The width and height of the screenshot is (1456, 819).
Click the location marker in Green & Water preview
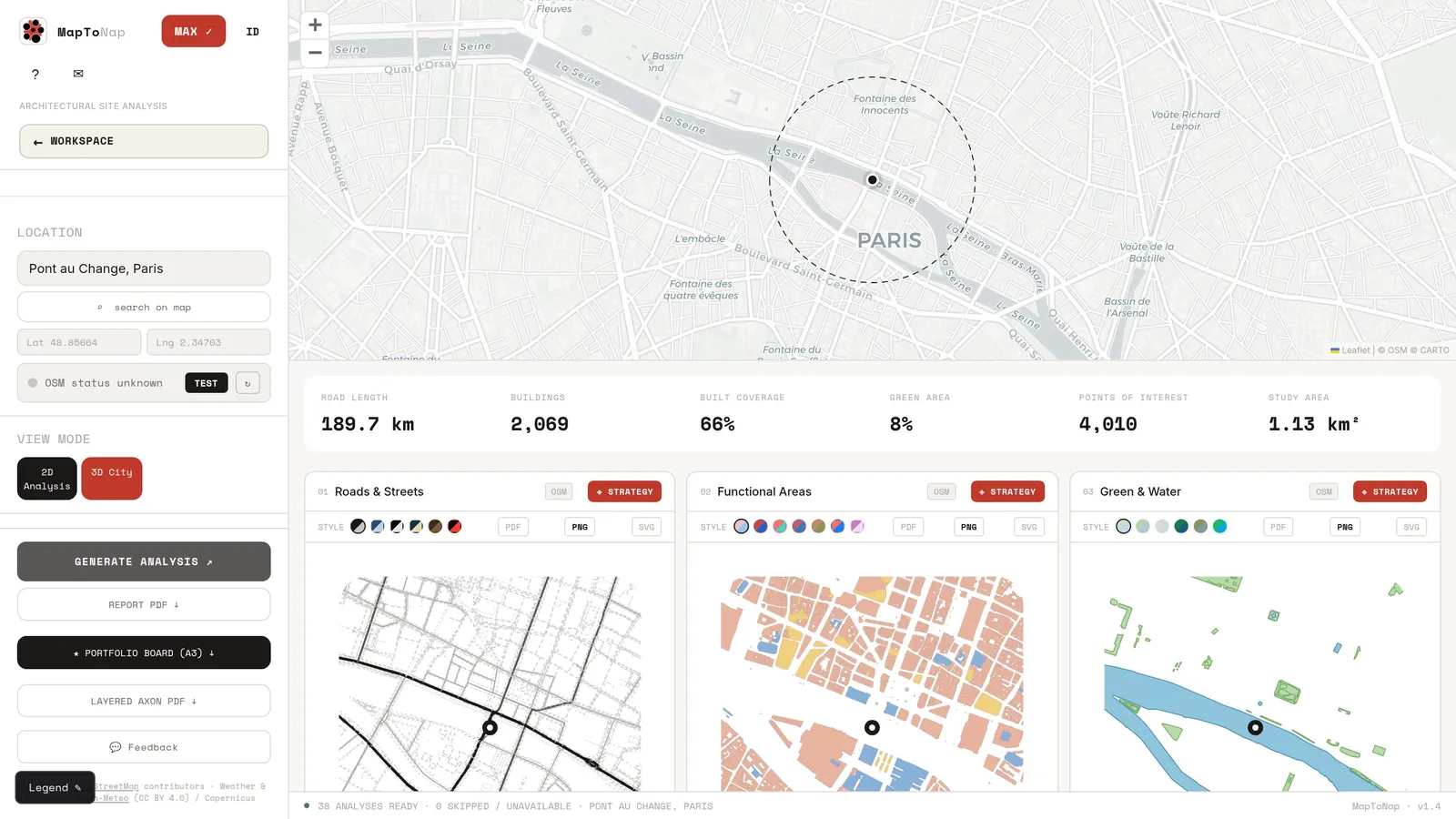[x=1255, y=727]
